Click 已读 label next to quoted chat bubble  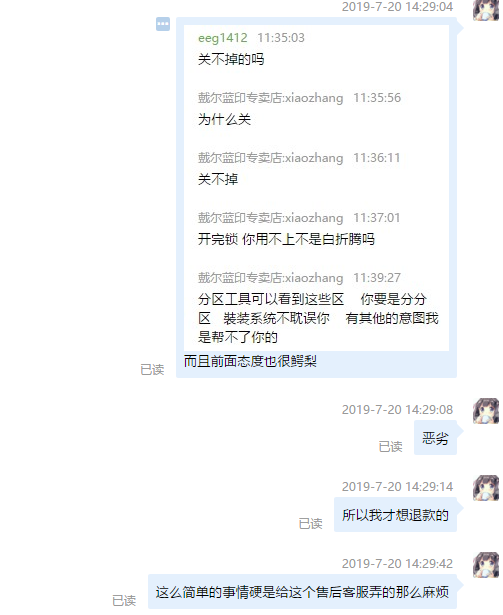click(152, 369)
